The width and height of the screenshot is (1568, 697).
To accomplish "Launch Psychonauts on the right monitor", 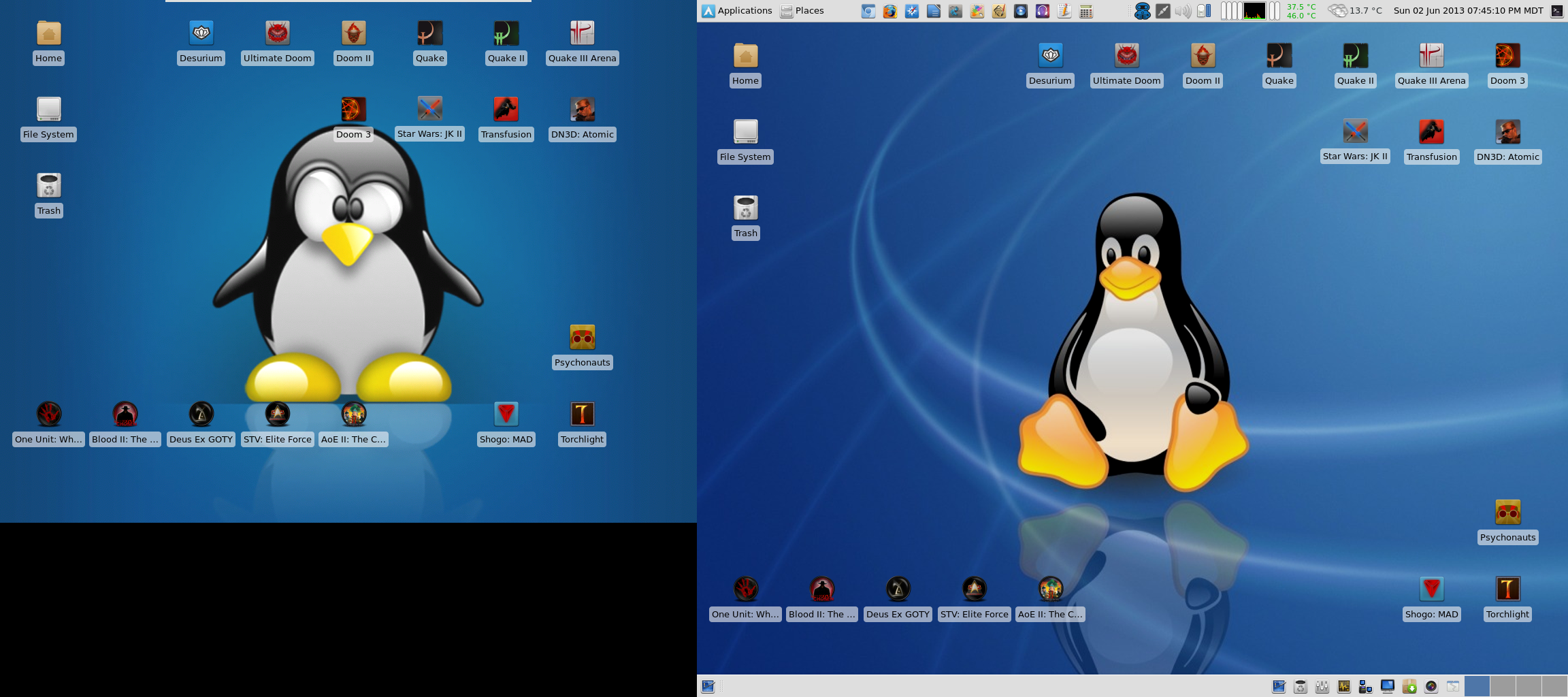I will (x=1508, y=522).
